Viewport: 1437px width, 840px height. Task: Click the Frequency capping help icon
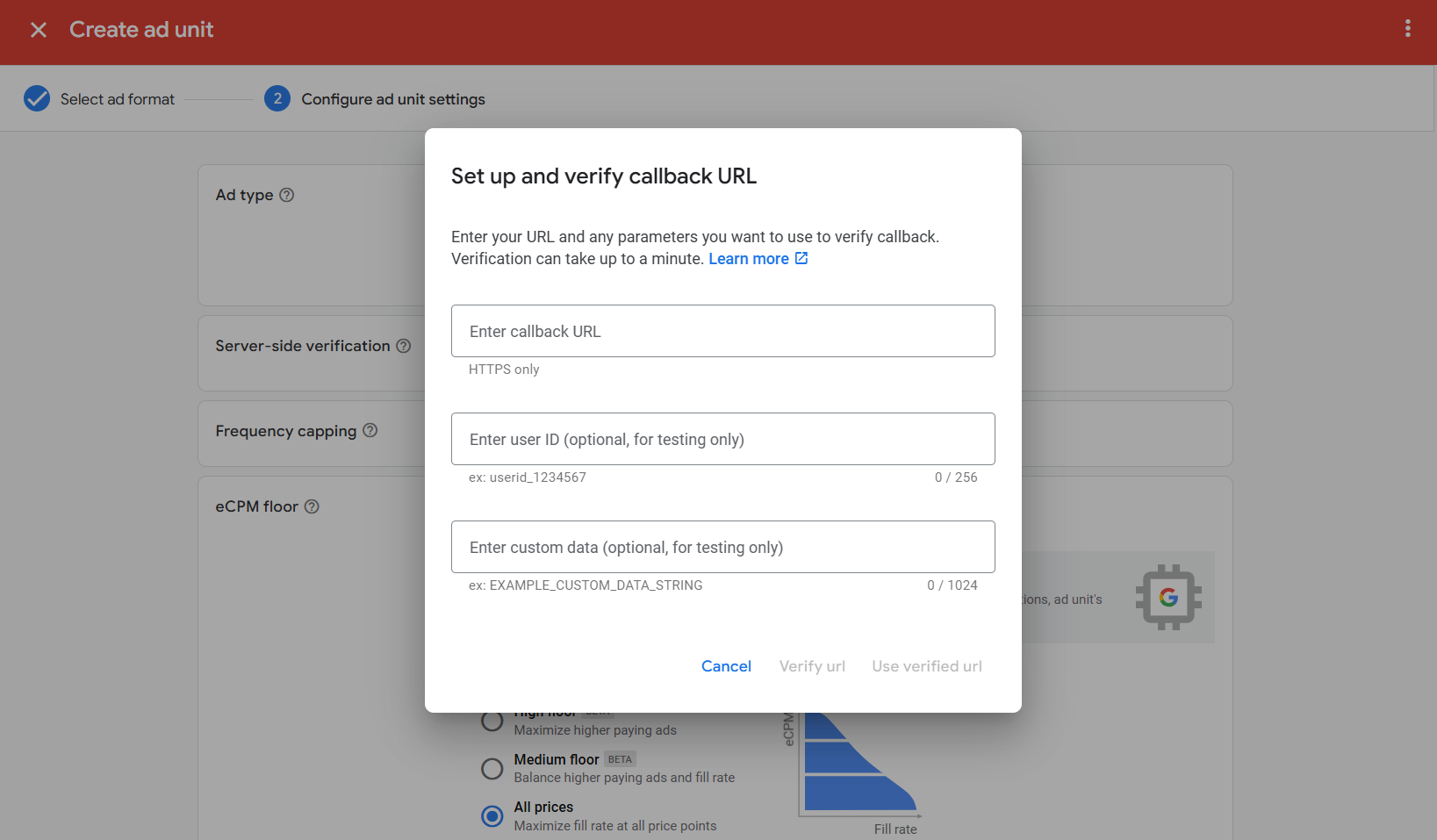(370, 430)
